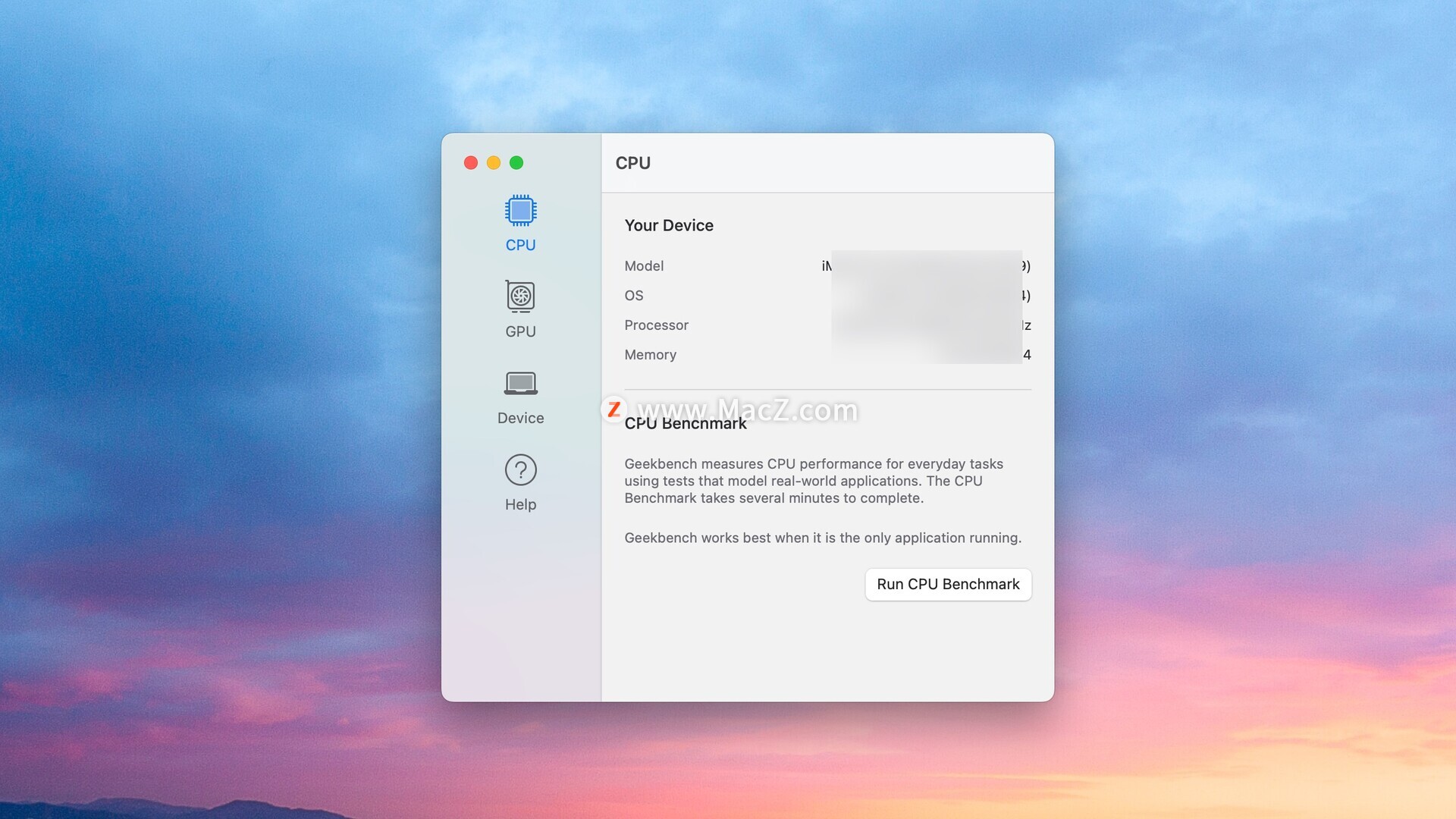Viewport: 1456px width, 819px height.
Task: Close the Geekbench window with red button
Action: coord(471,163)
